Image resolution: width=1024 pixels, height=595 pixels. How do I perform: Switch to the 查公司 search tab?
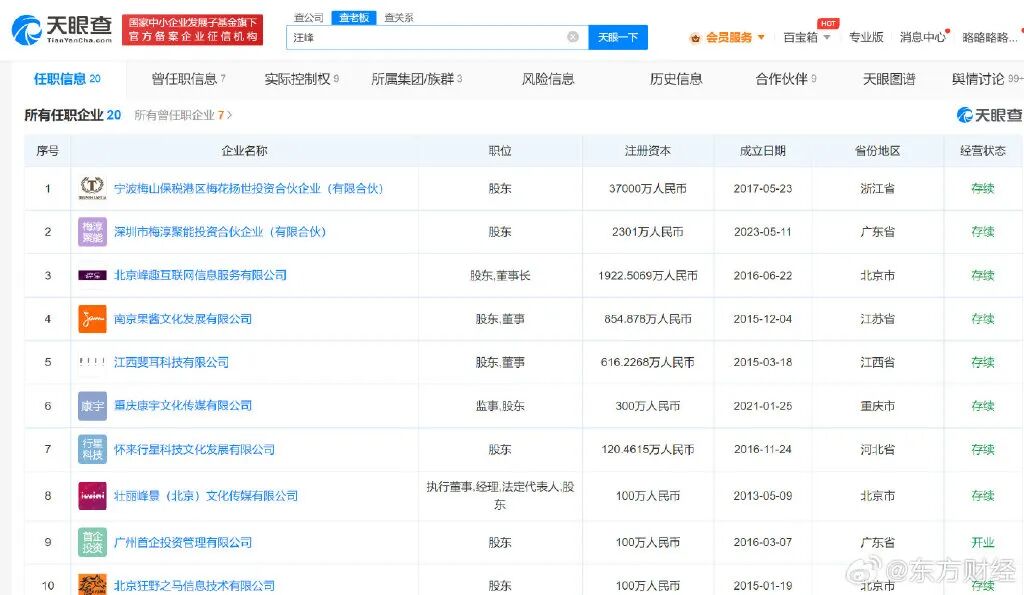pos(308,18)
